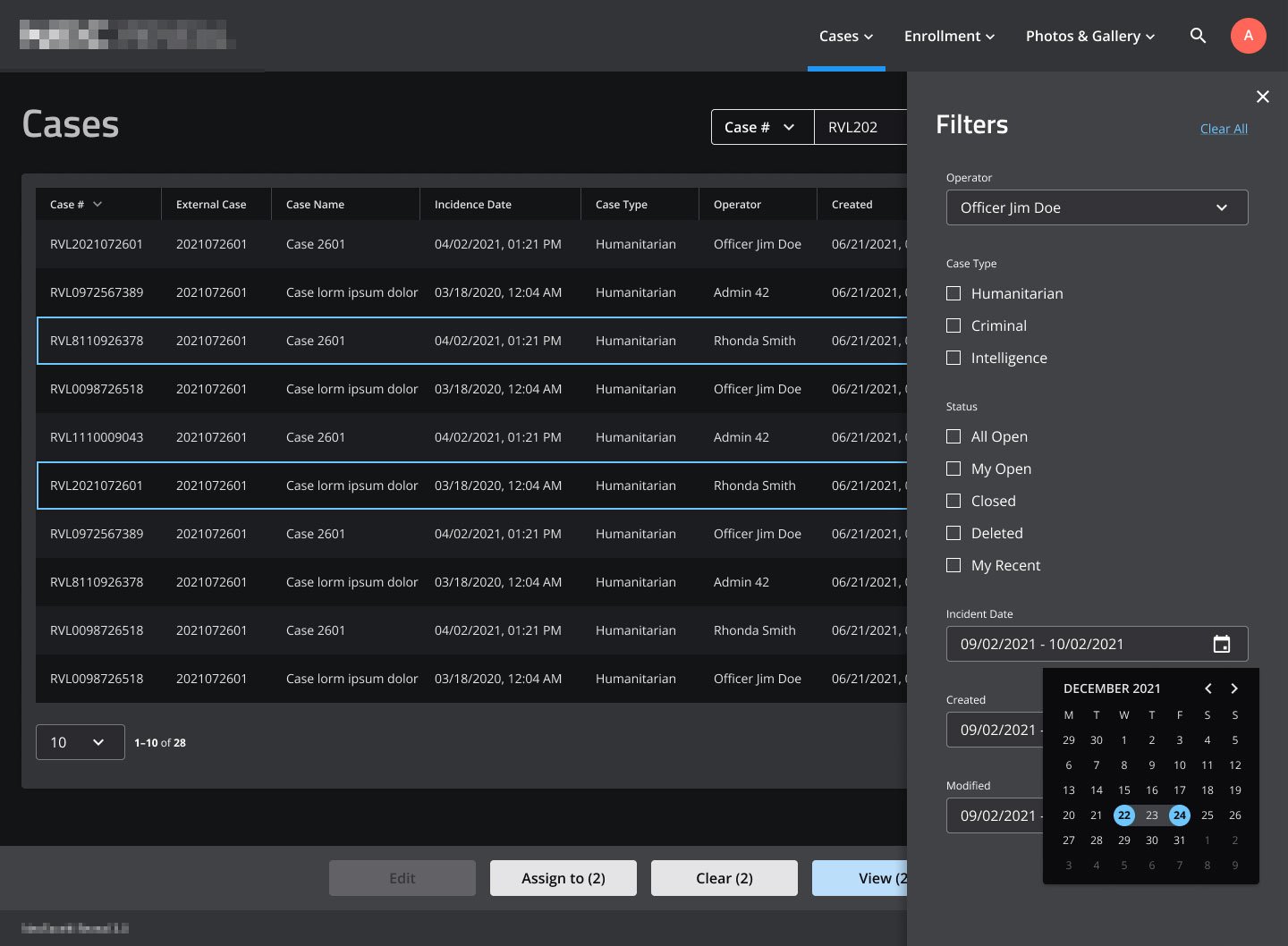Check the My Open status

coord(953,469)
